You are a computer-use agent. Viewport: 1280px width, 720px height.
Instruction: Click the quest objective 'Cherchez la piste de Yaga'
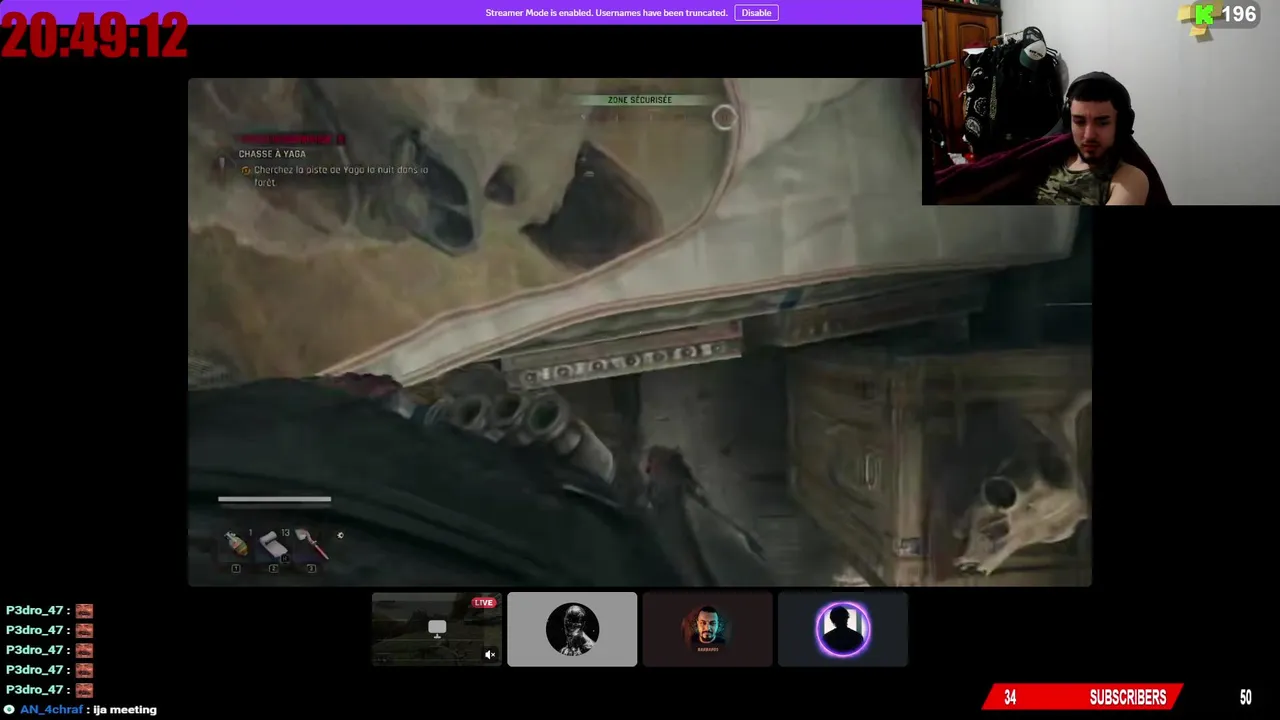(x=341, y=176)
